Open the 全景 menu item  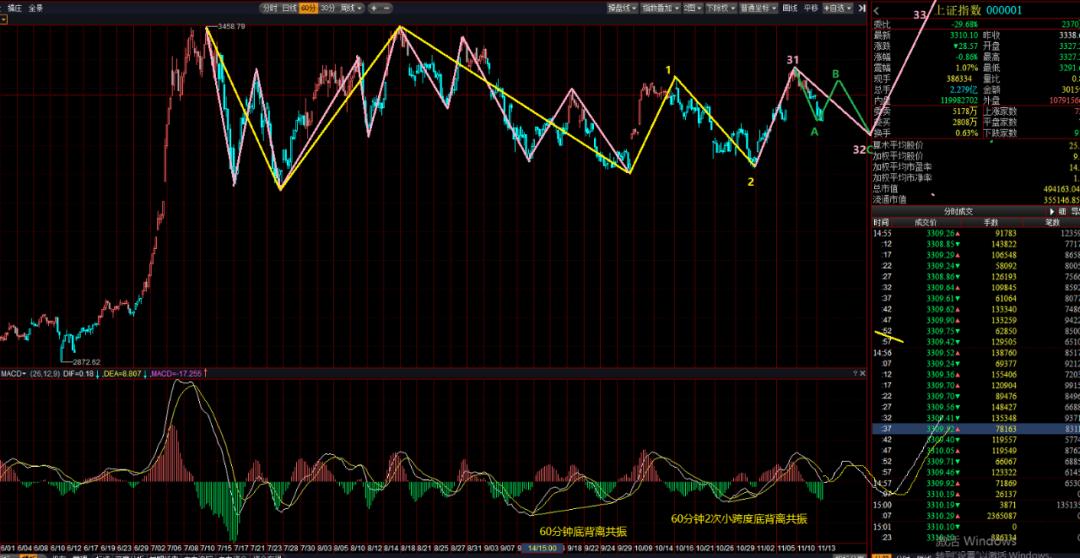coord(35,7)
